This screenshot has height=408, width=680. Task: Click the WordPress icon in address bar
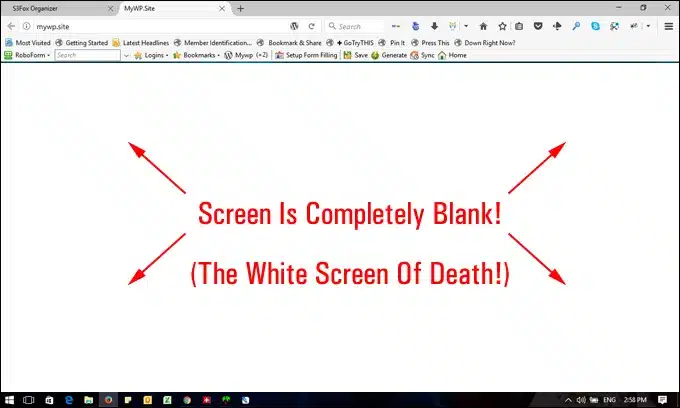tap(294, 26)
